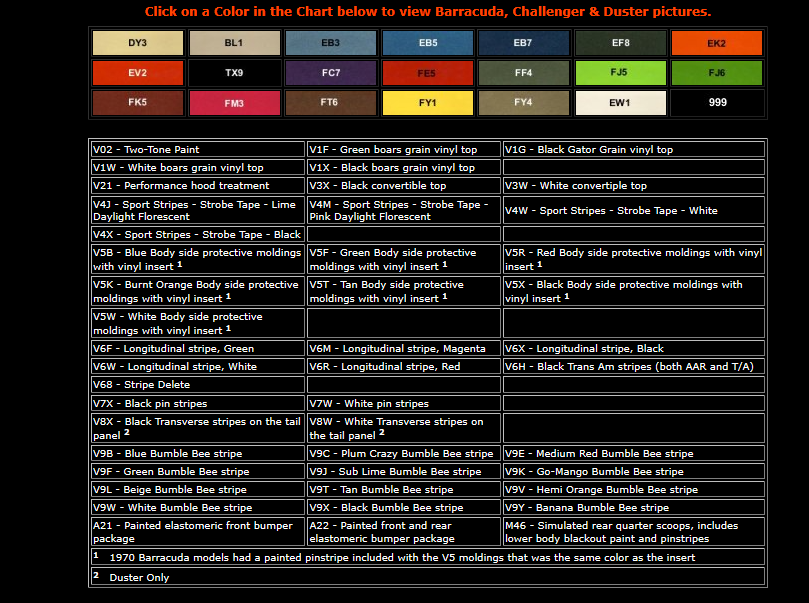Select the TX9 black color swatch
Screen dimensions: 809x603
pyautogui.click(x=234, y=73)
